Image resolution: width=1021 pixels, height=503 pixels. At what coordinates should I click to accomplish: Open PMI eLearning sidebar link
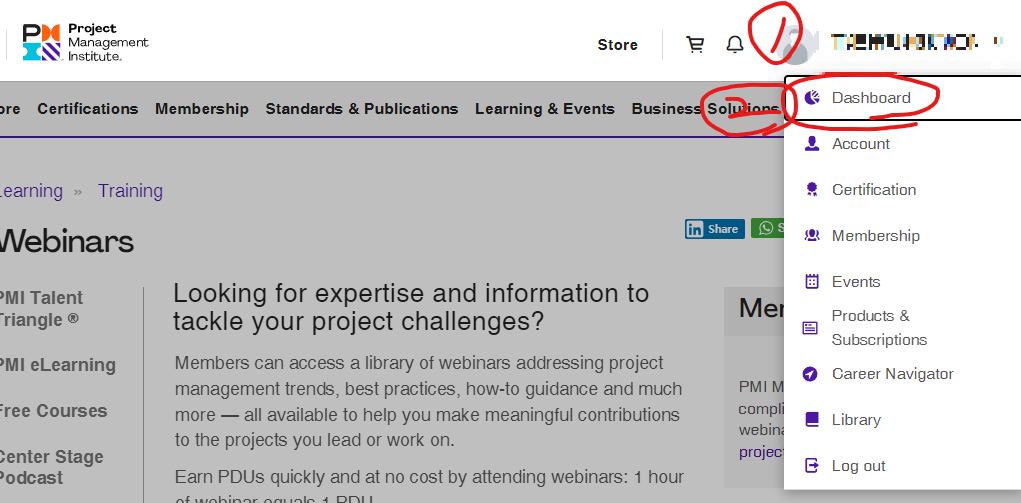57,365
